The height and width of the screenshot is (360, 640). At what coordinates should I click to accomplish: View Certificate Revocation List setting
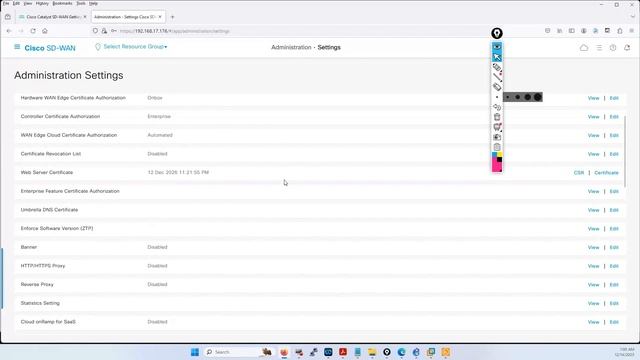(593, 154)
